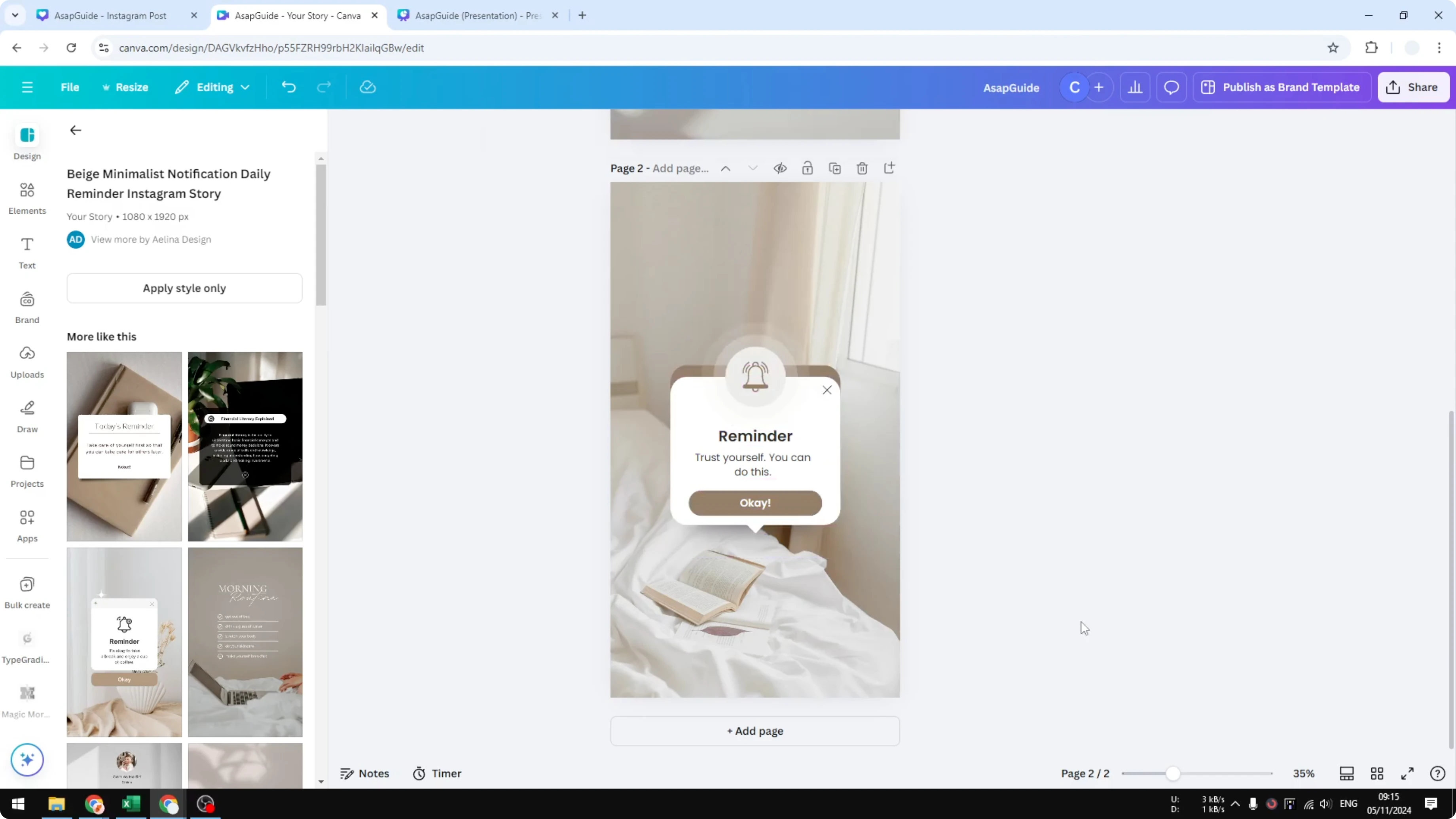
Task: Switch to AsapGuide Instagram Post tab
Action: coord(110,16)
